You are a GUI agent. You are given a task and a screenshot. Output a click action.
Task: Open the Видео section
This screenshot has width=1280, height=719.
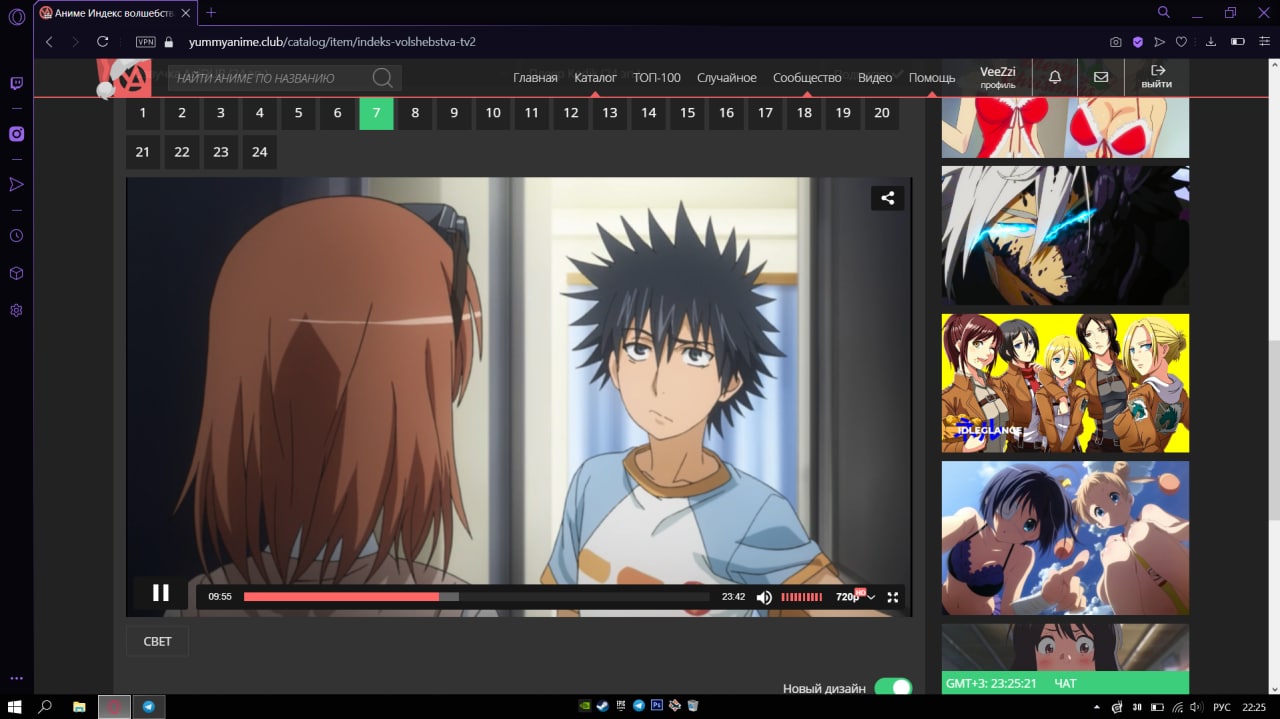(875, 77)
